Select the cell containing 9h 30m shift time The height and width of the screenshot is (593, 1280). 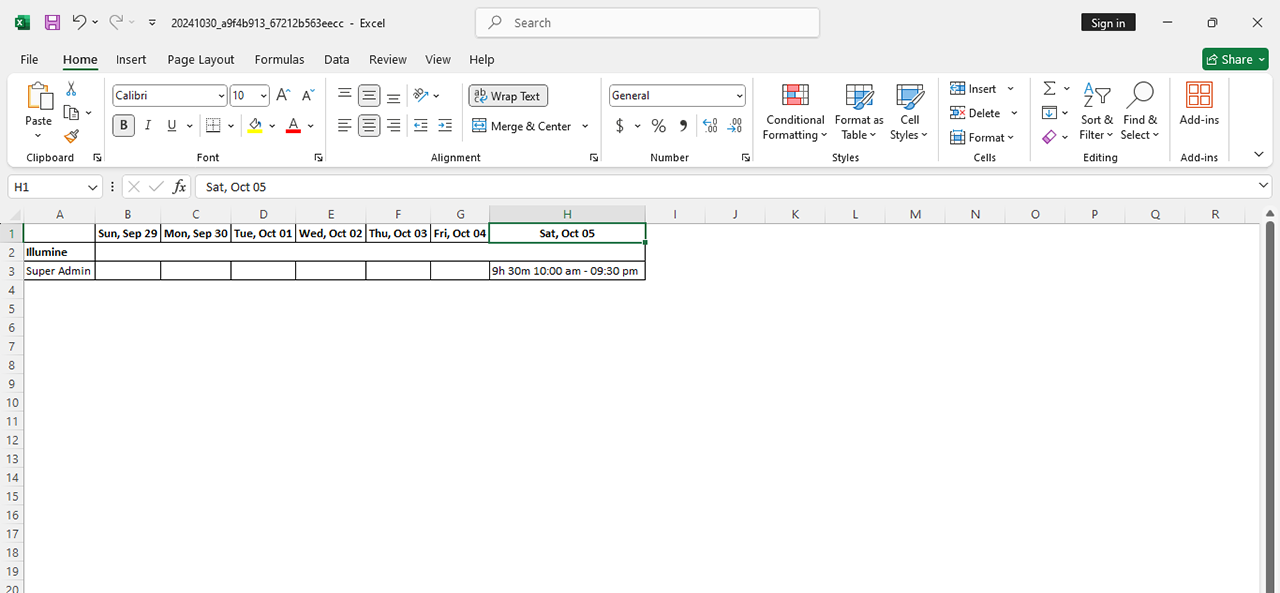click(567, 271)
